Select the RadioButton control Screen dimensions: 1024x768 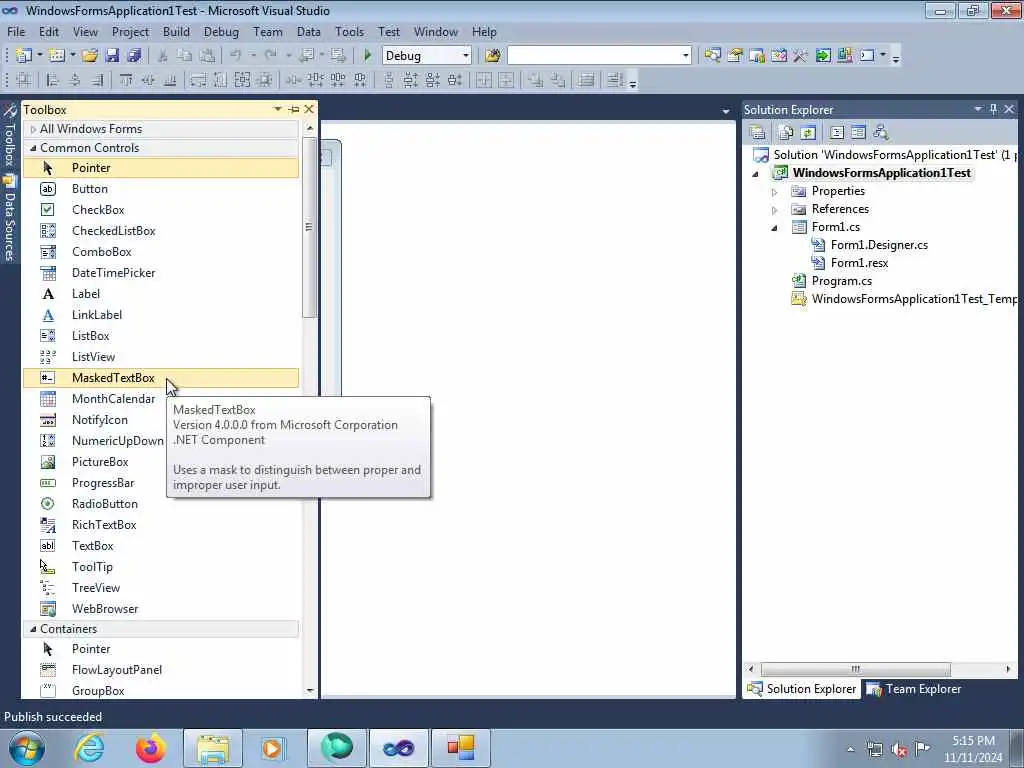pos(161,504)
